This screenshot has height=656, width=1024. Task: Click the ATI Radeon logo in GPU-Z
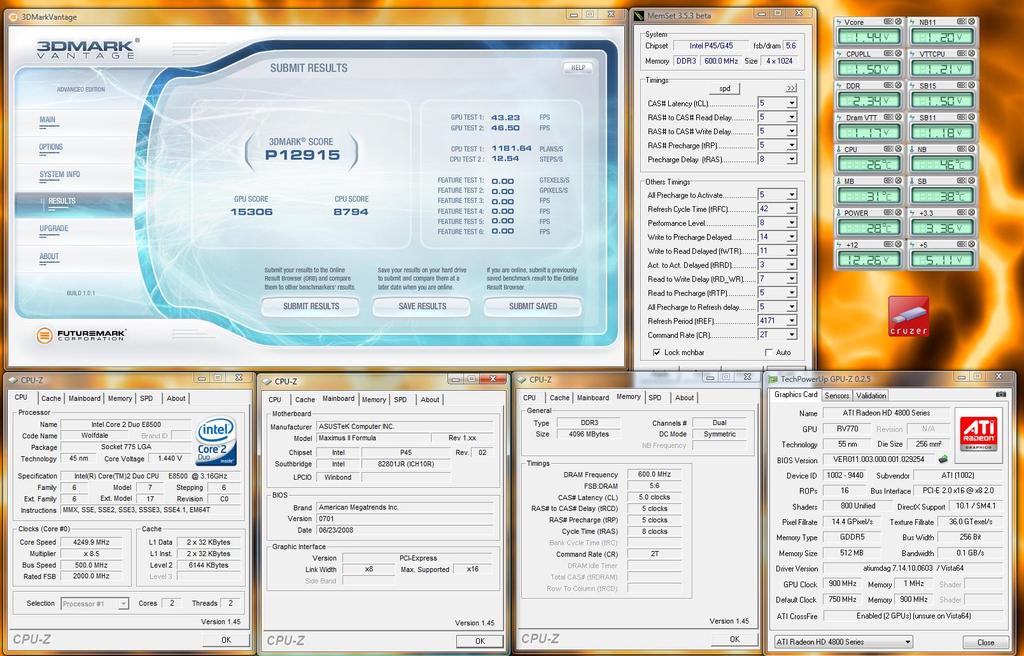coord(978,432)
